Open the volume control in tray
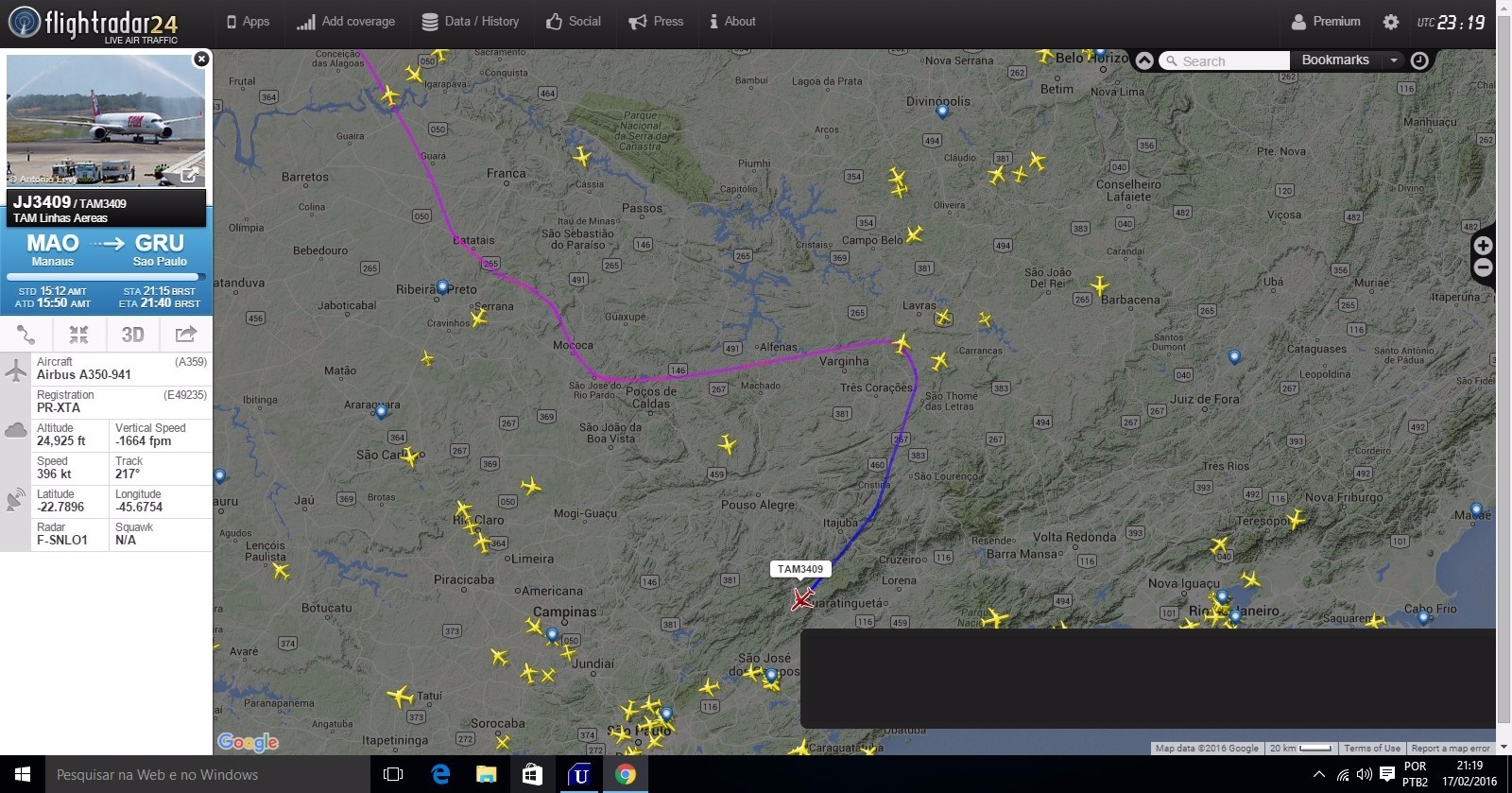 tap(1364, 775)
